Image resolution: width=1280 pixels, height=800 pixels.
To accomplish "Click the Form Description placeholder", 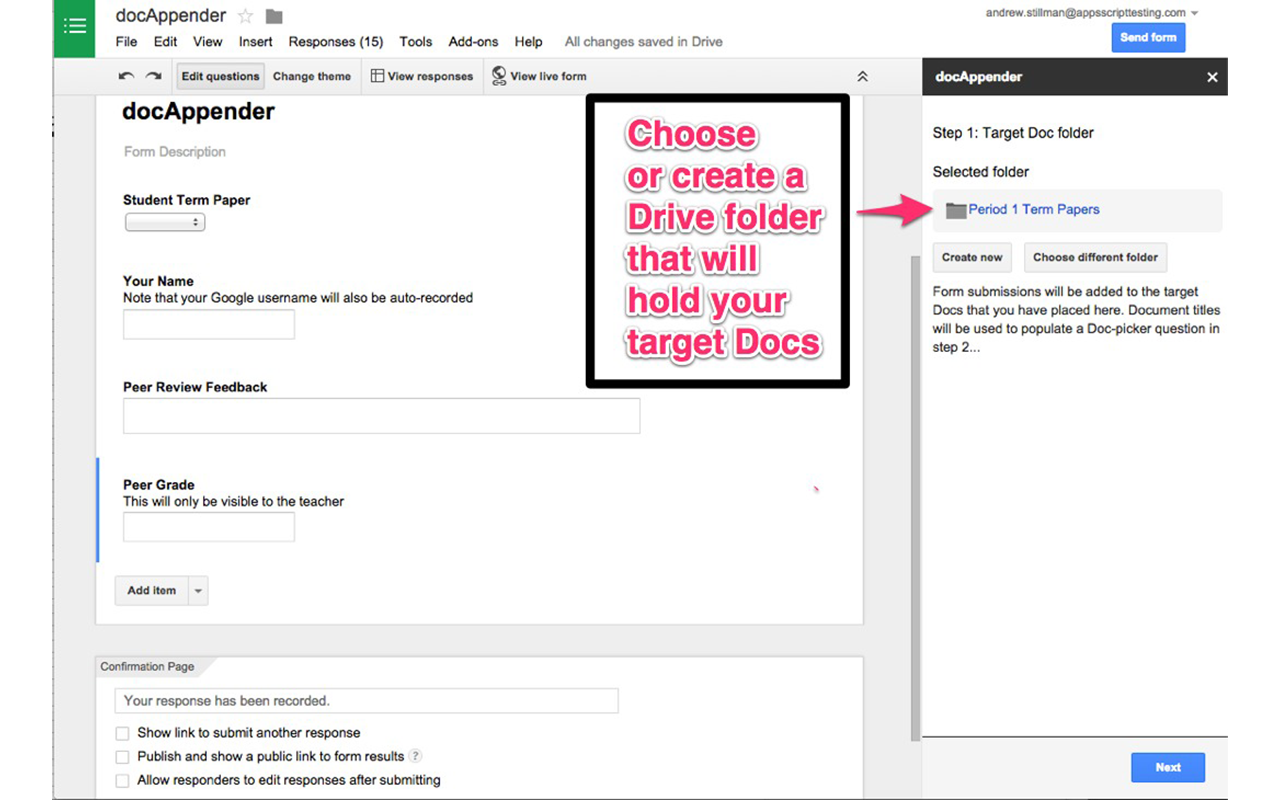I will (x=175, y=152).
